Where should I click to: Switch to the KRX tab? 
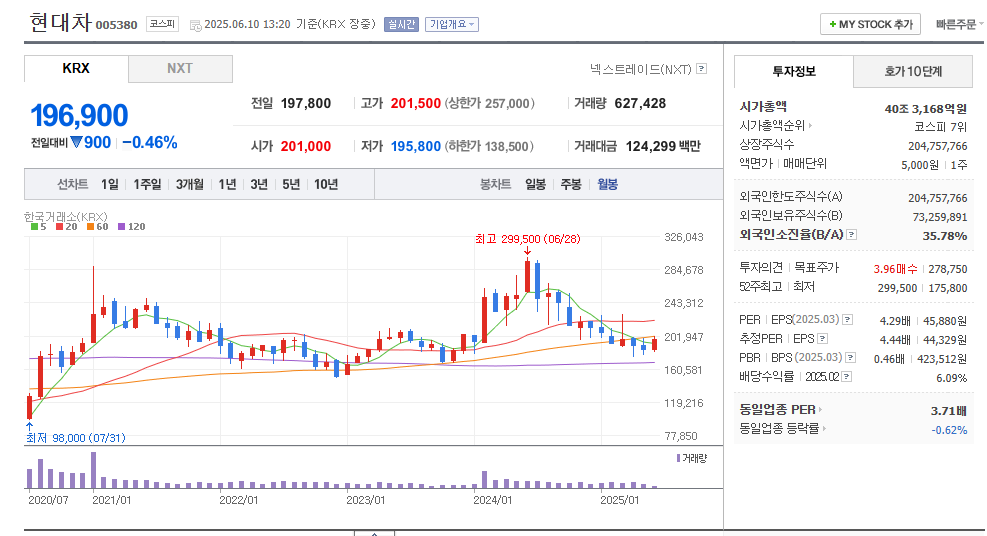click(76, 69)
